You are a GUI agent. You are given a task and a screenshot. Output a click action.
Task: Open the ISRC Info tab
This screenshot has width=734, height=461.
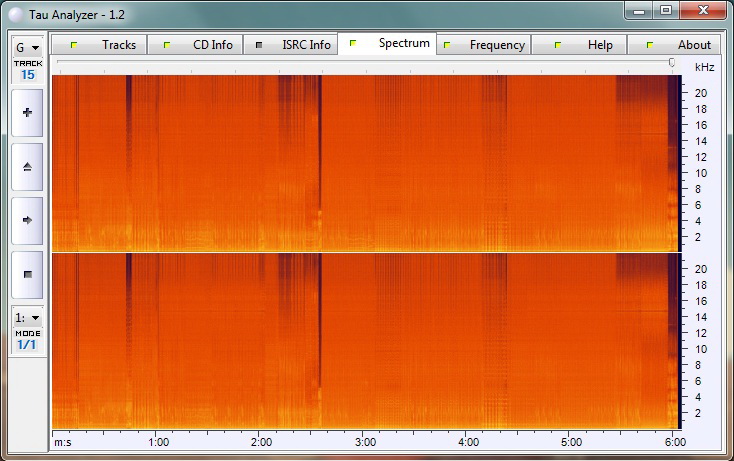click(x=291, y=45)
